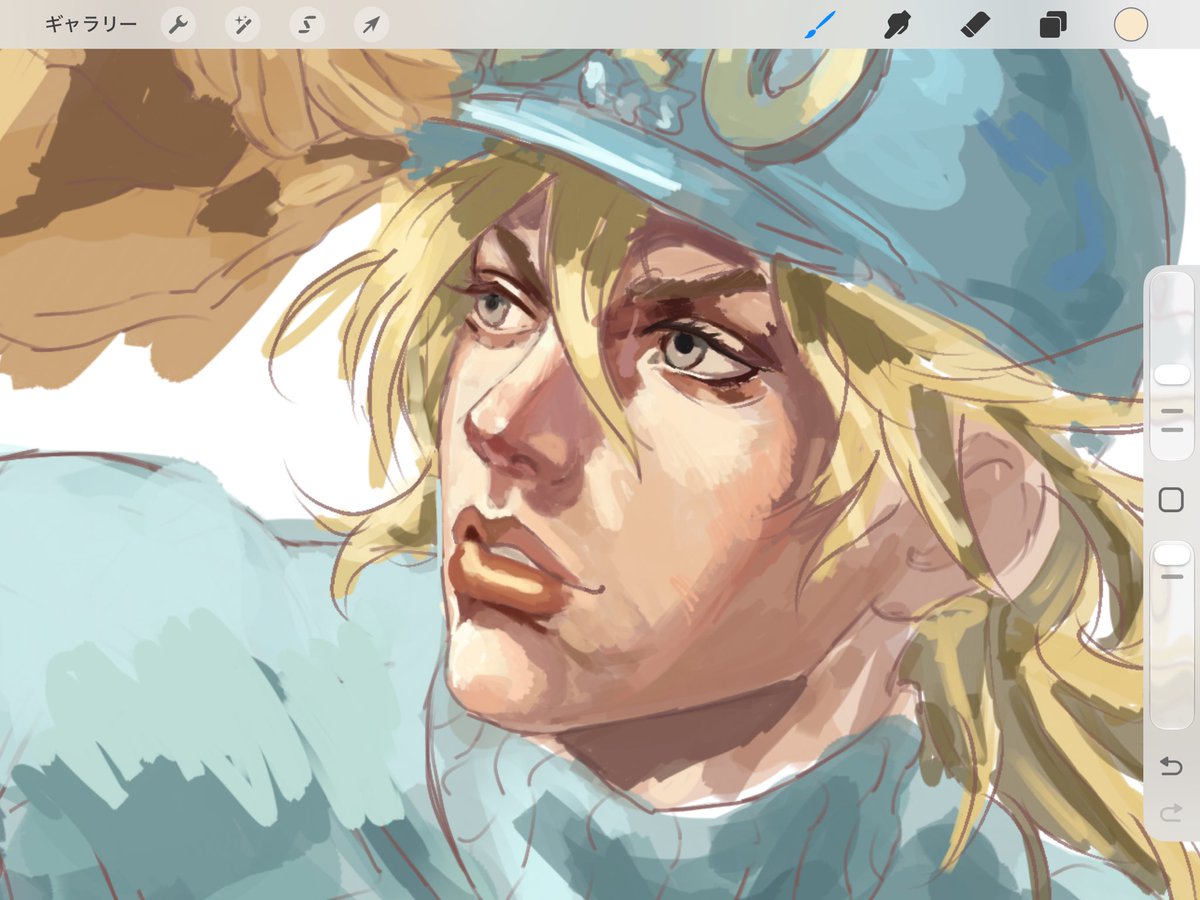The height and width of the screenshot is (900, 1200).
Task: Tap the brush opacity slider handle
Action: pyautogui.click(x=1172, y=554)
